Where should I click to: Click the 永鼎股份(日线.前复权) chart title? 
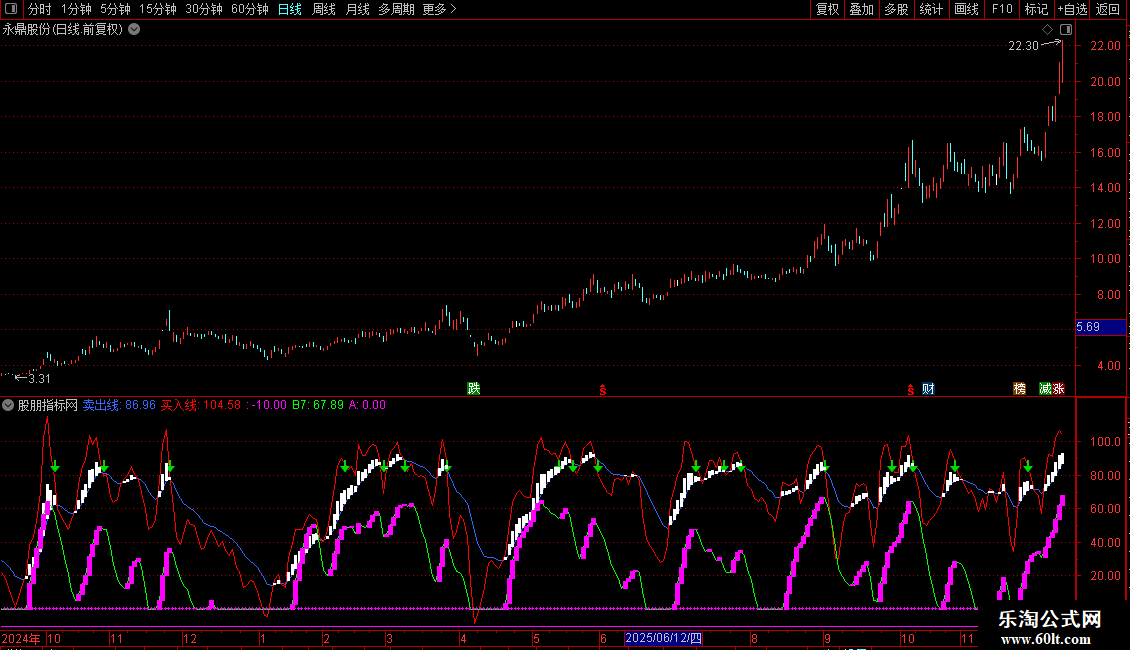click(x=63, y=30)
